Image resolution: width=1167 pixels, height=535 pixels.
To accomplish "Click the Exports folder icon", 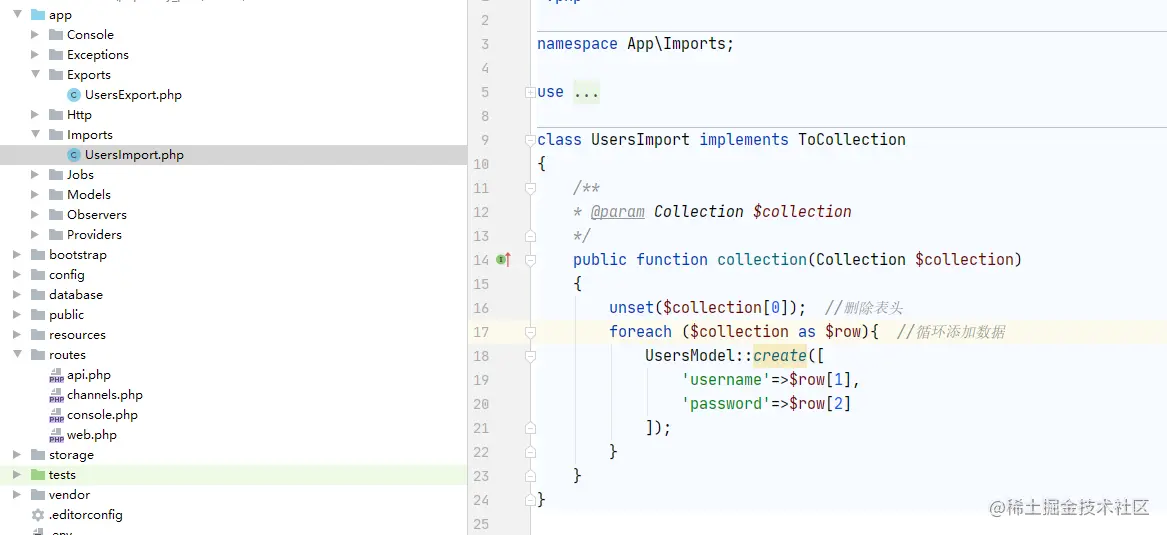I will [56, 74].
